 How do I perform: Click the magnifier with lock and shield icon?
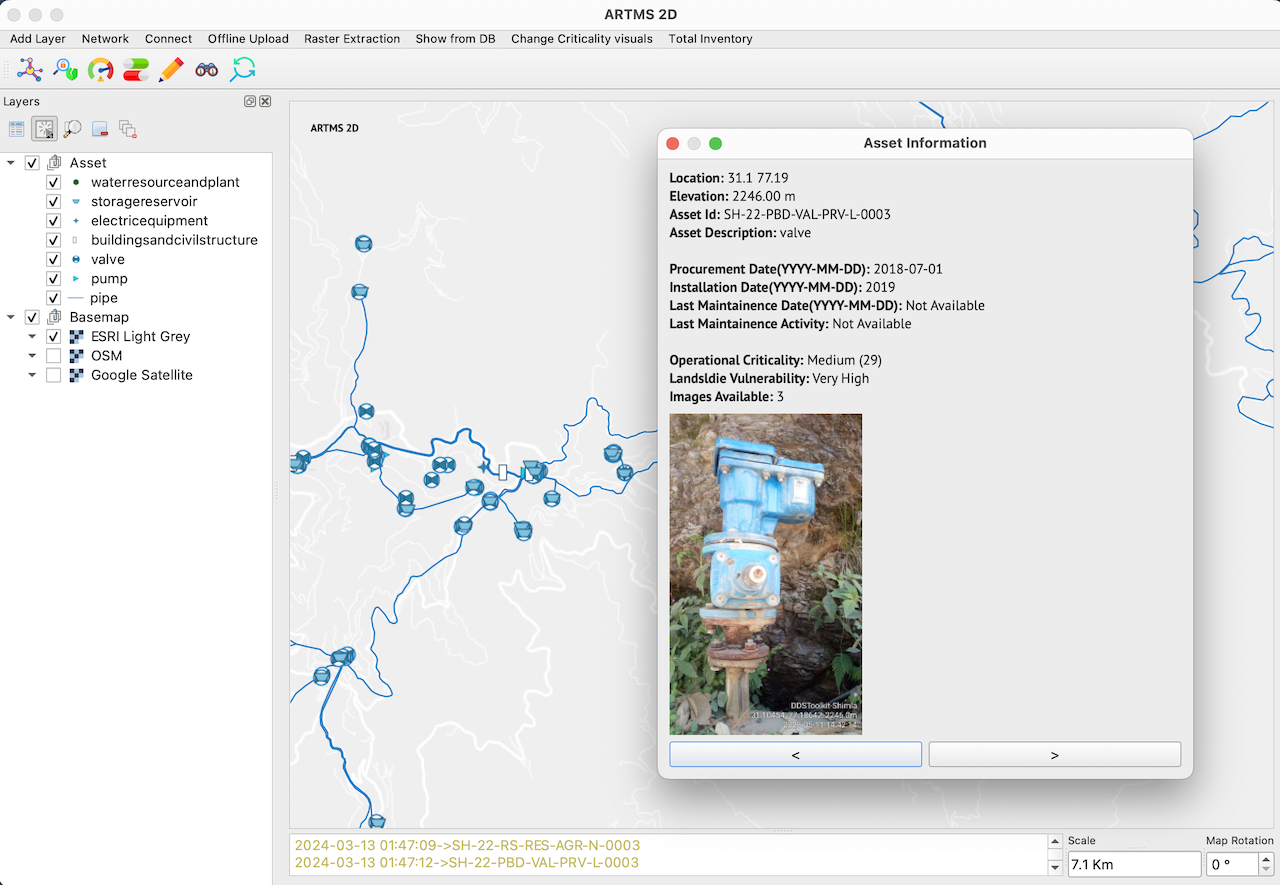point(65,70)
